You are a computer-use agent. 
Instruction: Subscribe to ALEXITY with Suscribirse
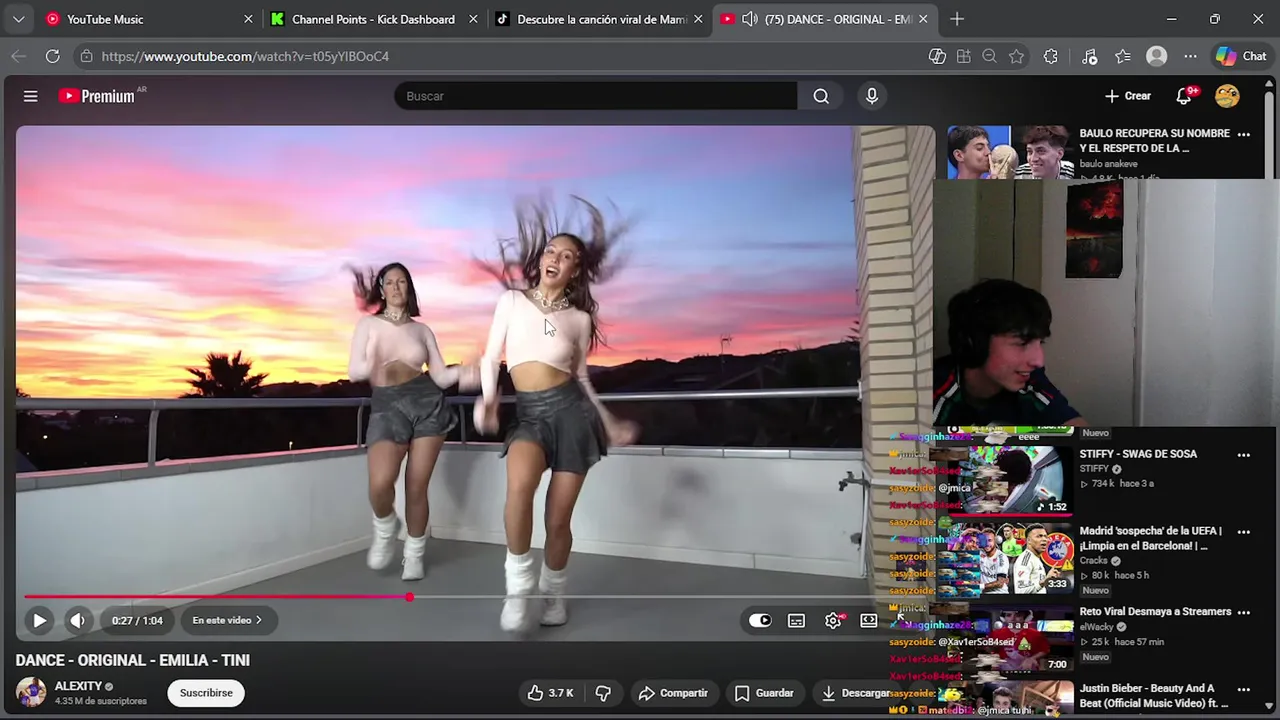[206, 693]
